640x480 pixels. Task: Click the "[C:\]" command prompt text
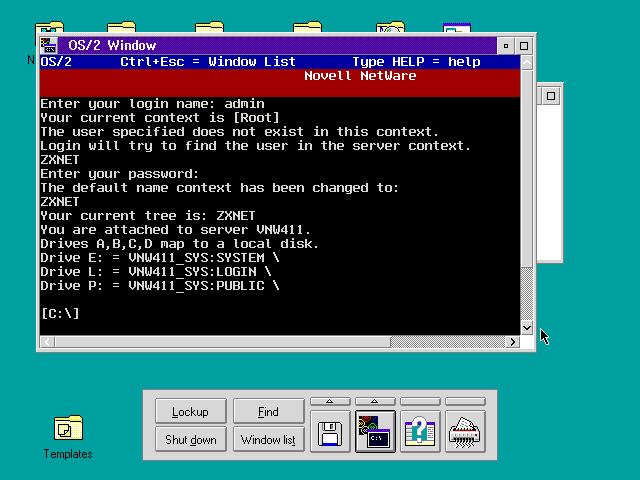coord(60,313)
